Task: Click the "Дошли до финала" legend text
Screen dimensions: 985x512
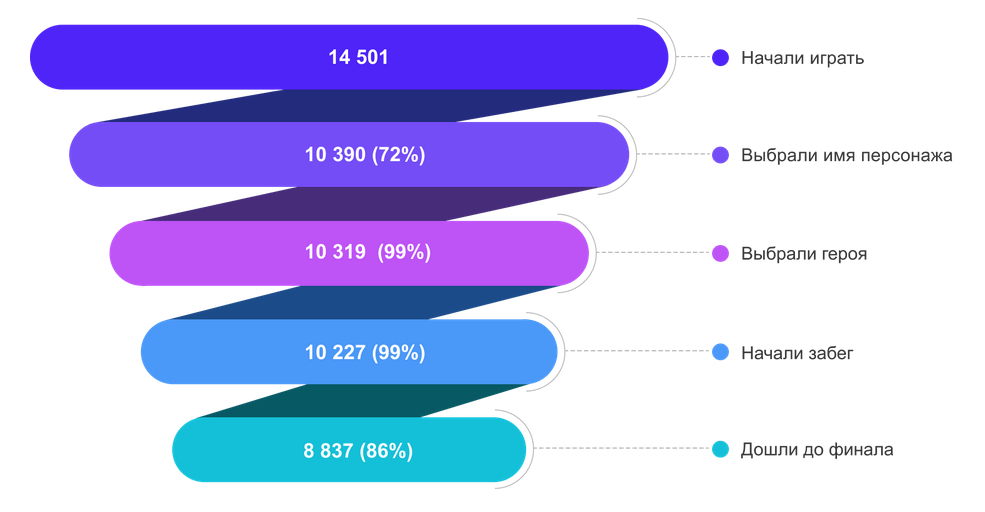Action: 817,450
